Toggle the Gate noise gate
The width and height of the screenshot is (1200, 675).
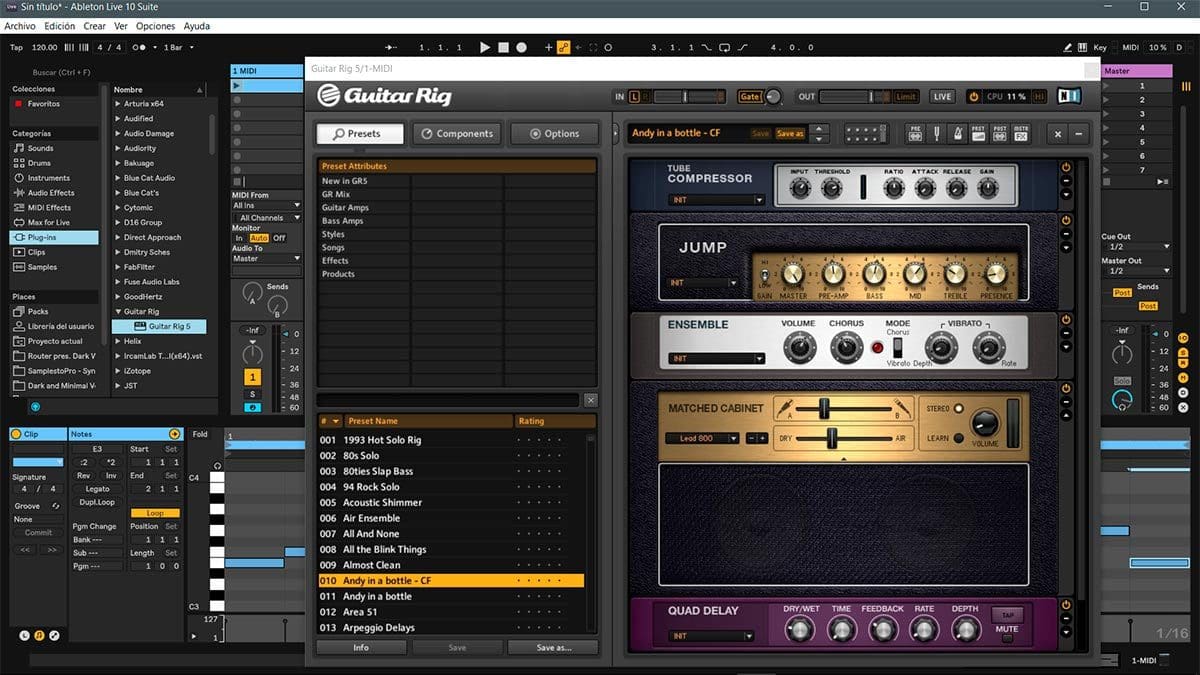click(749, 96)
